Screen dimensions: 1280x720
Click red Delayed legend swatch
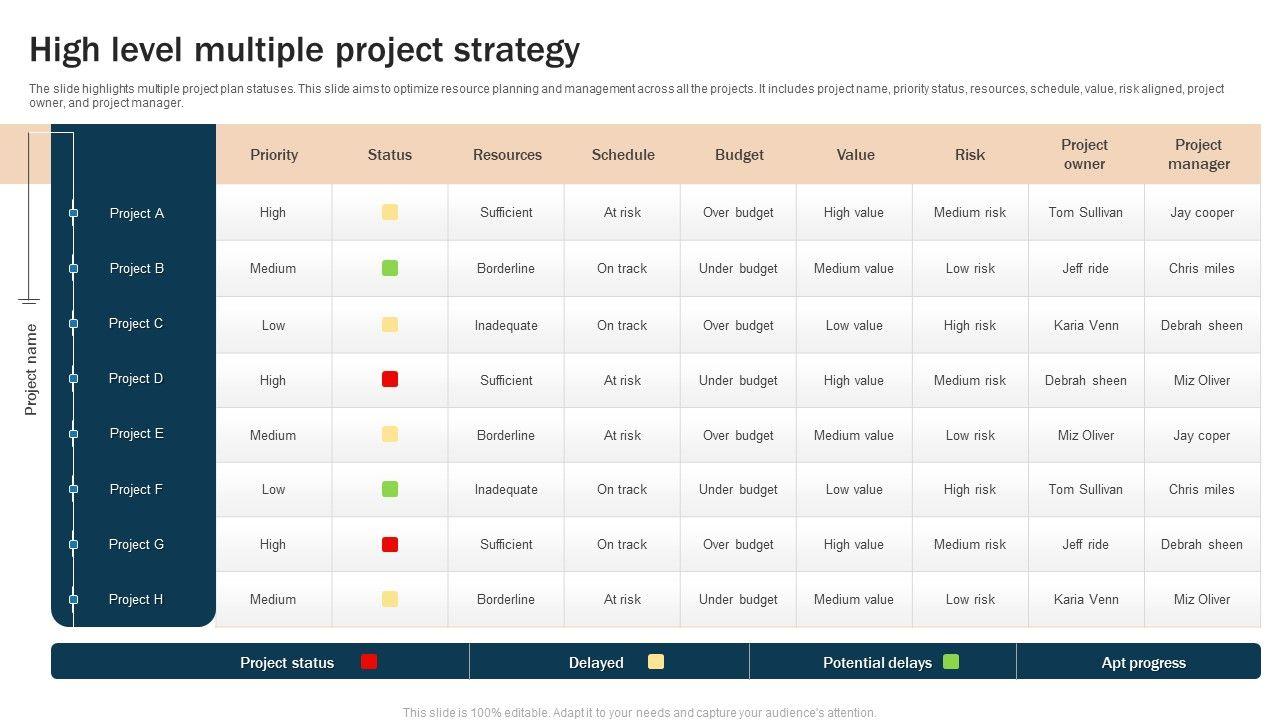pyautogui.click(x=369, y=661)
